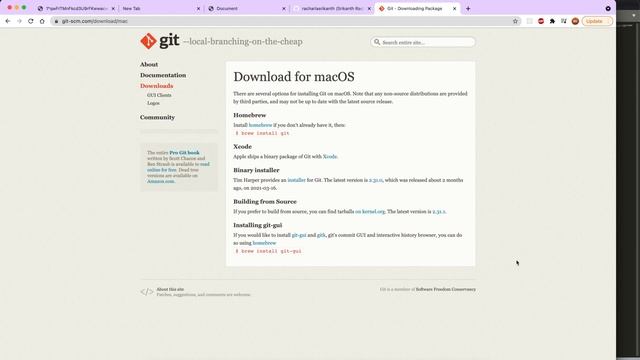Bookmark this page with the star icon
640x360 pixels.
click(515, 21)
